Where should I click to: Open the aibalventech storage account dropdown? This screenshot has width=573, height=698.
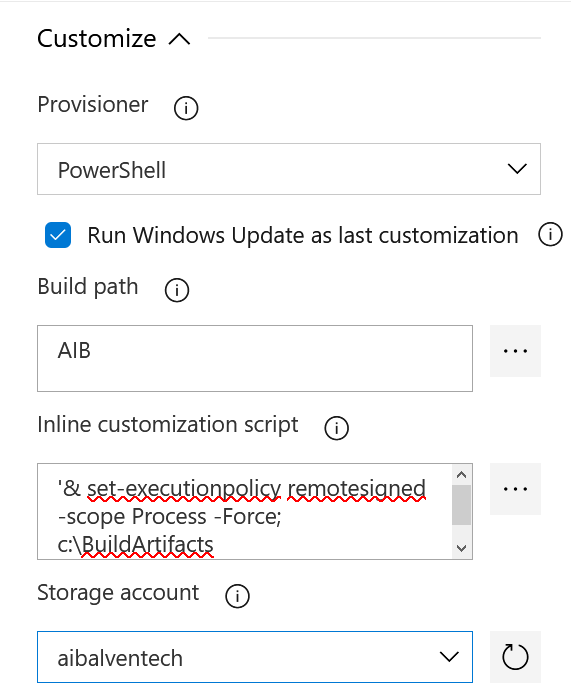click(255, 657)
